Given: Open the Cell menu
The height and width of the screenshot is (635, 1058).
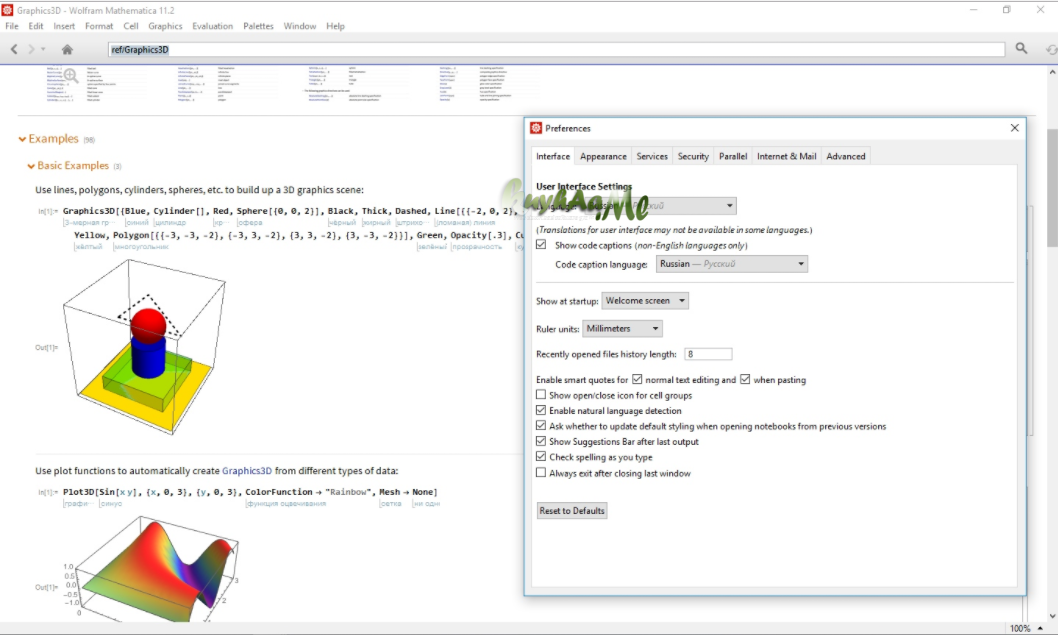Looking at the screenshot, I should 131,26.
